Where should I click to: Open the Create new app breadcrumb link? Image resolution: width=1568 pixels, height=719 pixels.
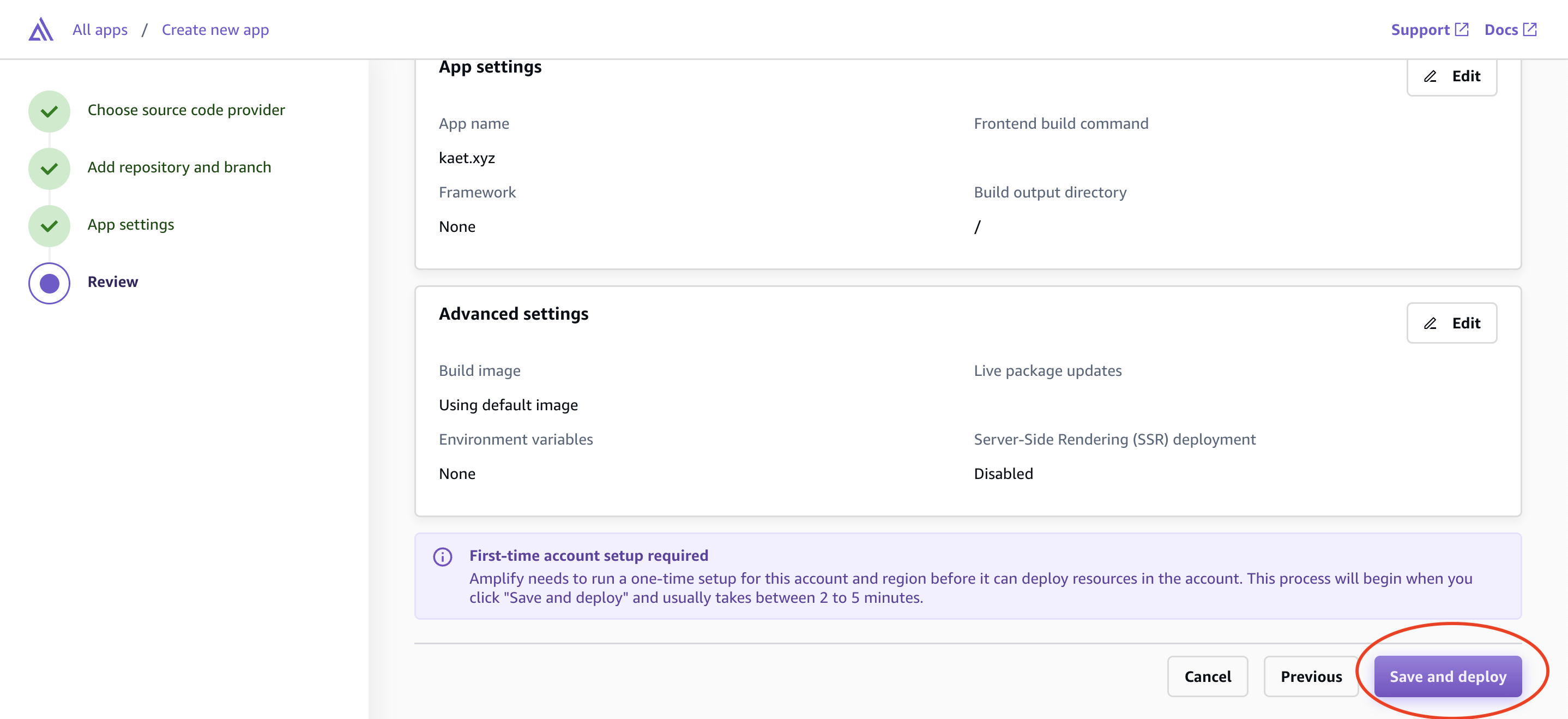[x=215, y=30]
